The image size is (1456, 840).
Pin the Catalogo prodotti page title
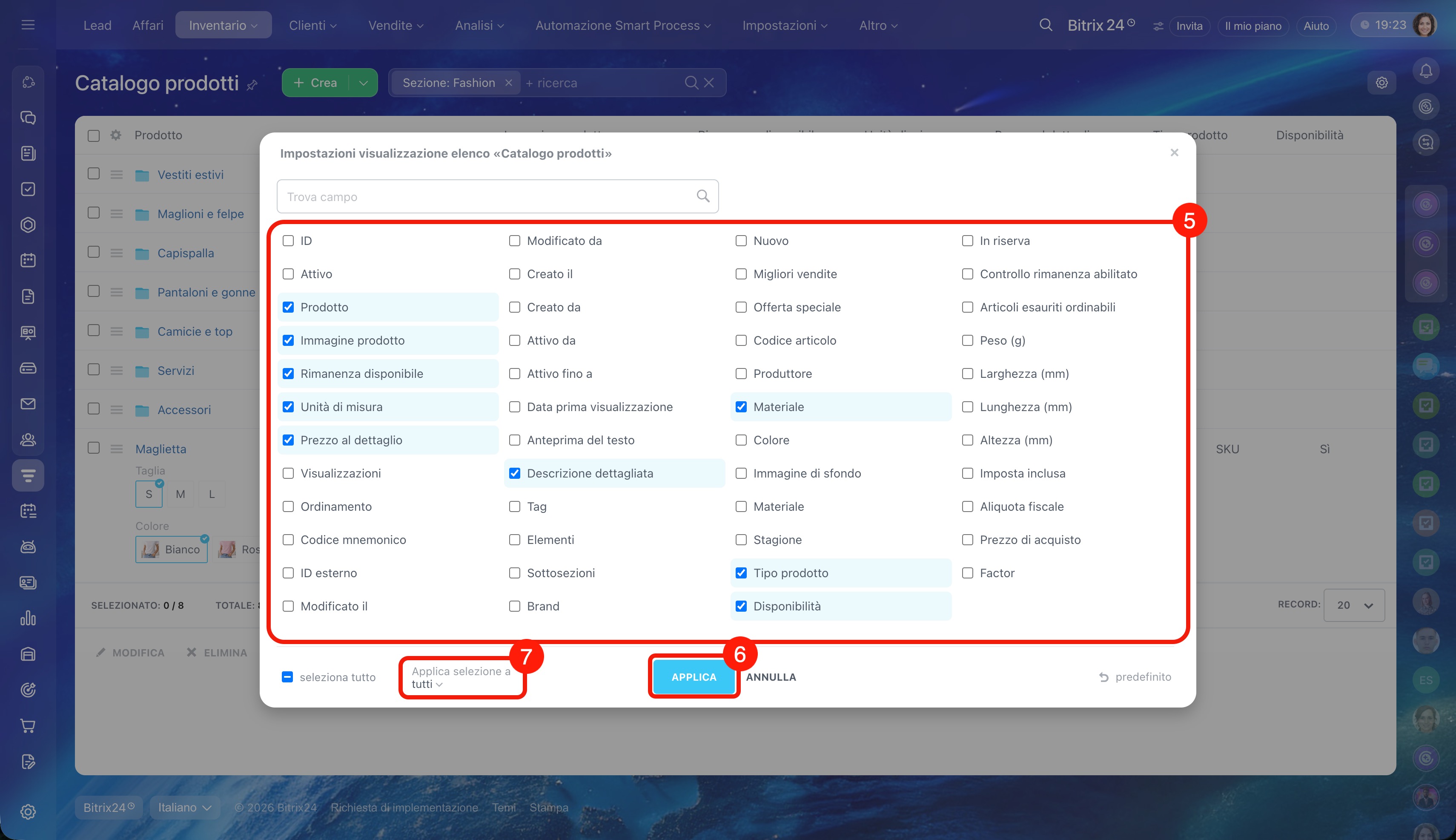coord(252,85)
